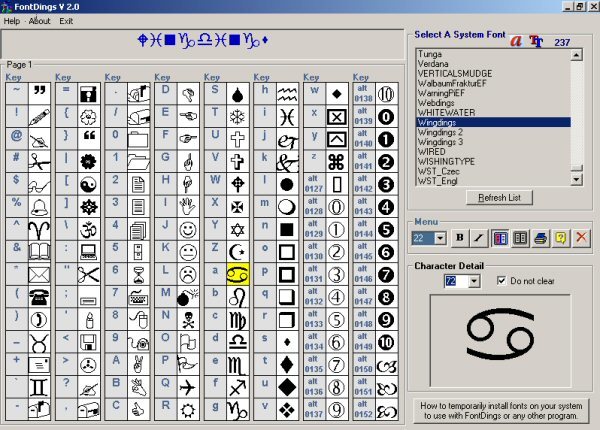Click the Om symbol for key \

[x=89, y=229]
